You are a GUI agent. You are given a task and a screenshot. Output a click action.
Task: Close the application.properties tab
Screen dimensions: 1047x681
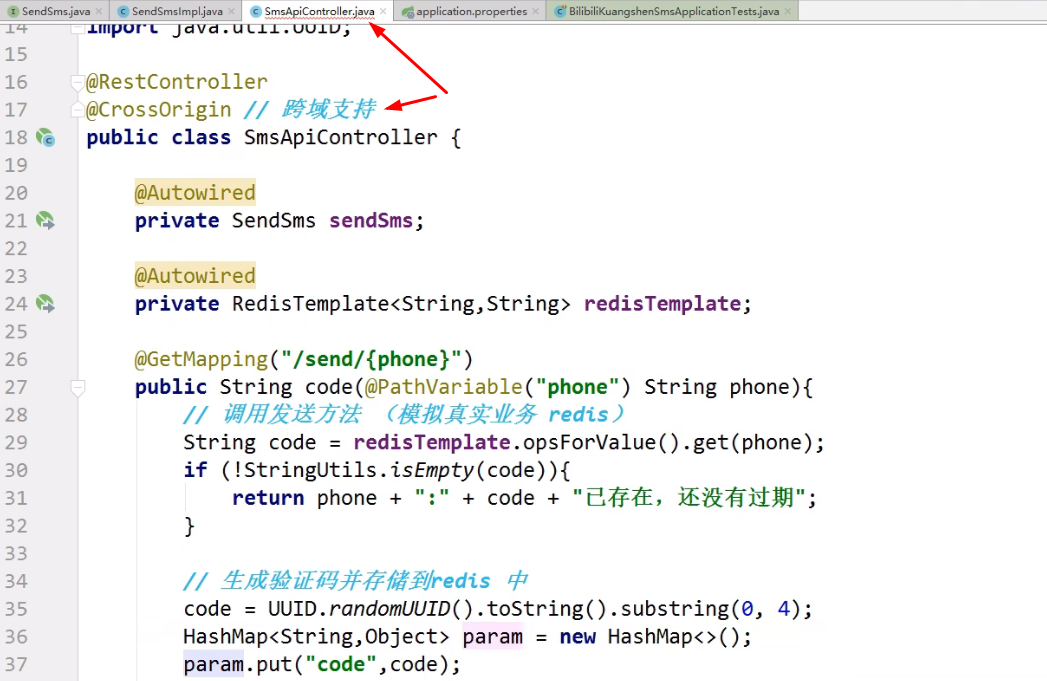coord(536,11)
